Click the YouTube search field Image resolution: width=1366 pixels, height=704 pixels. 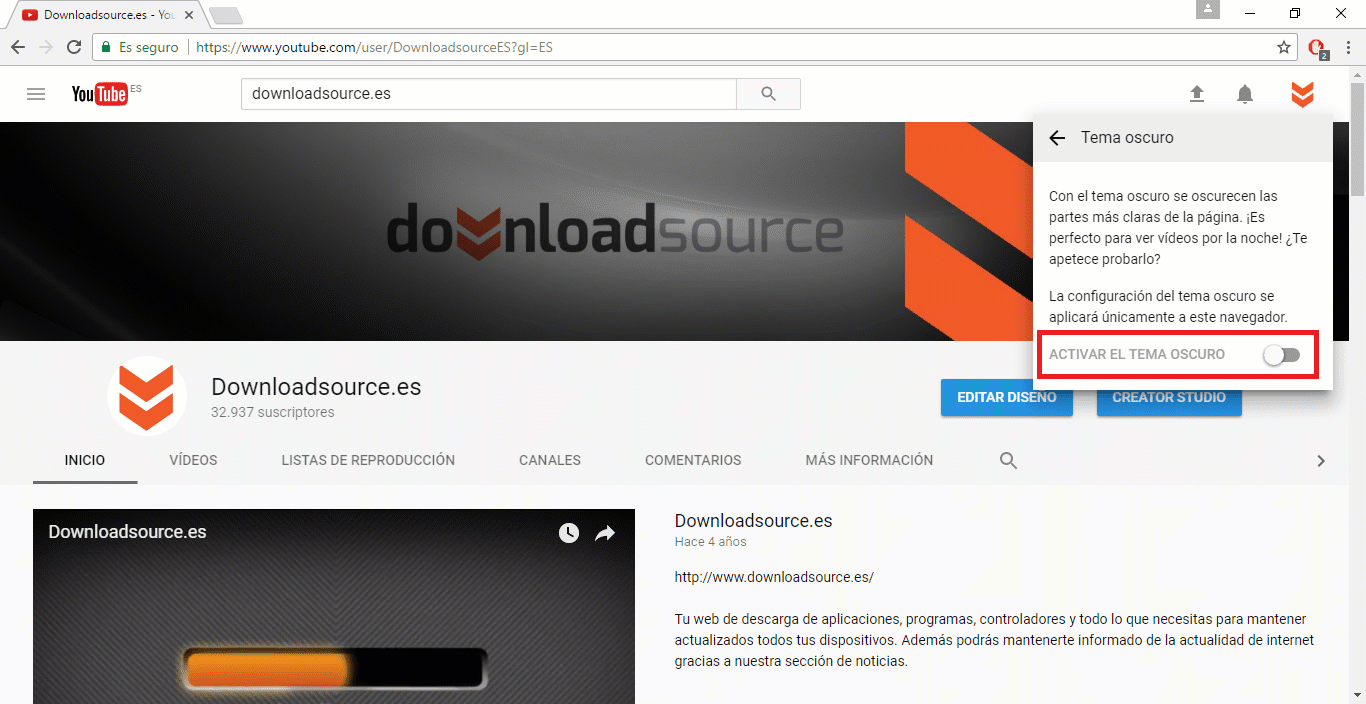click(x=489, y=94)
